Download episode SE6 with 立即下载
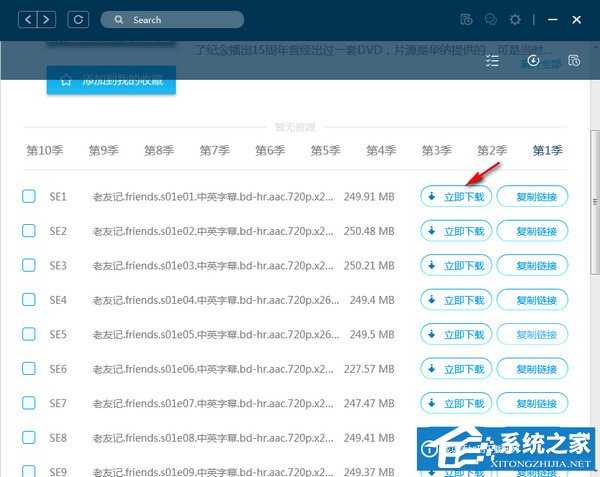Viewport: 600px width, 477px height. click(455, 369)
